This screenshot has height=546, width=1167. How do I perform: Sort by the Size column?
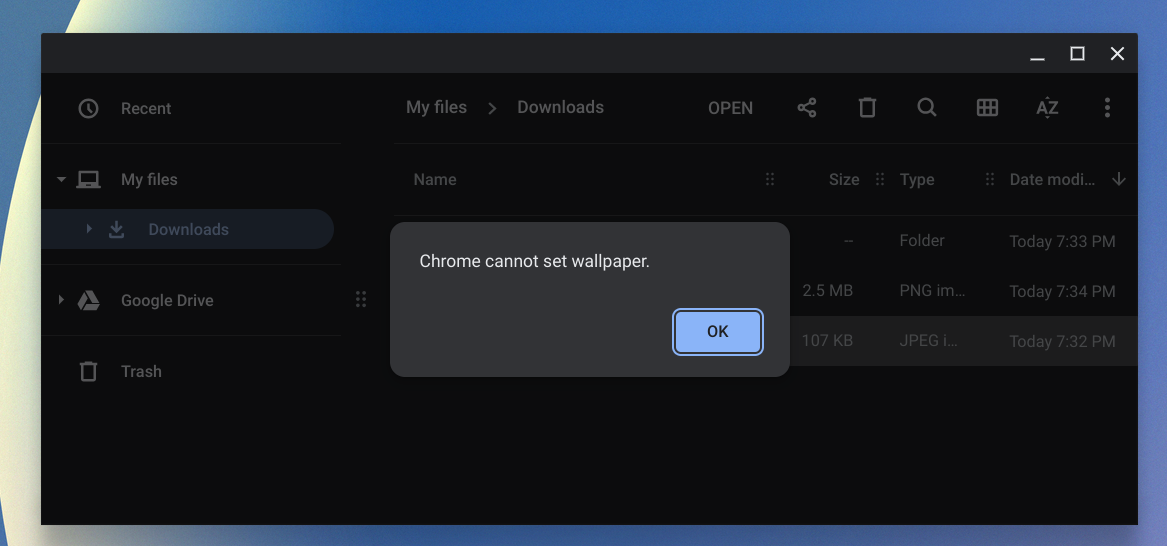844,179
